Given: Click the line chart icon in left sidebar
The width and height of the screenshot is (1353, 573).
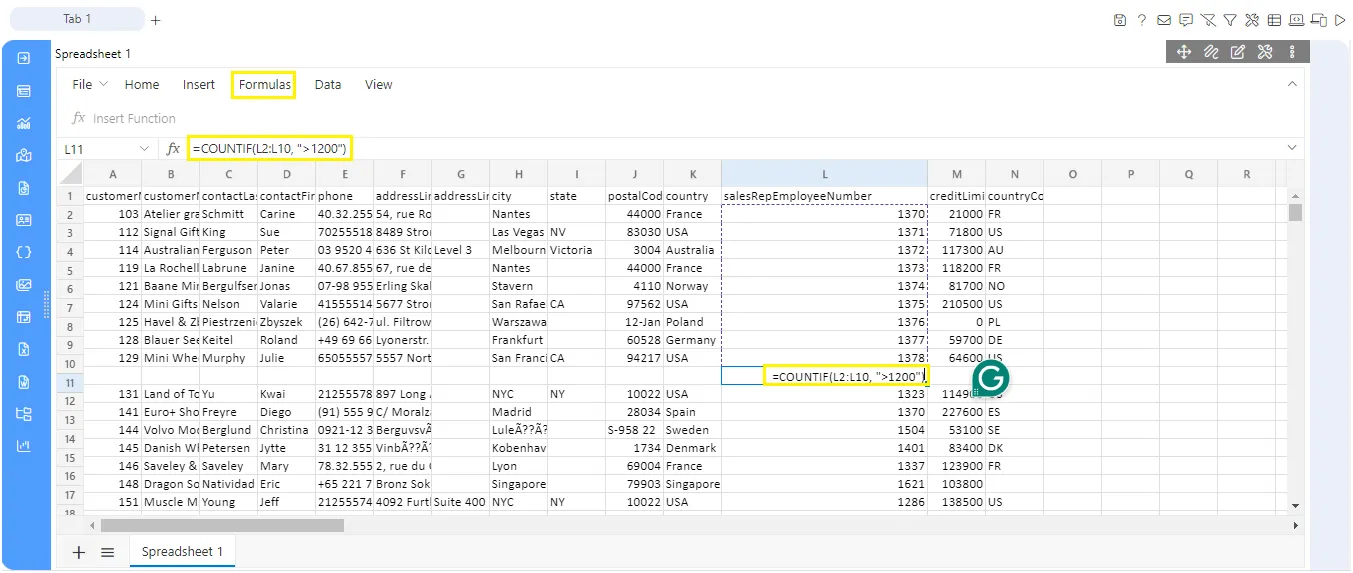Looking at the screenshot, I should click(24, 123).
